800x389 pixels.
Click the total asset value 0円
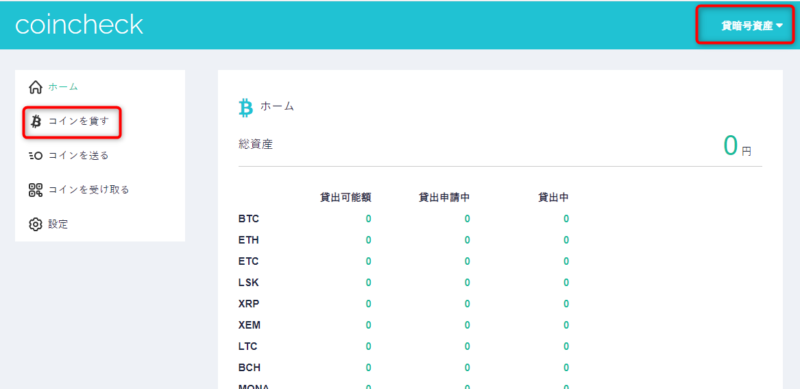click(737, 145)
